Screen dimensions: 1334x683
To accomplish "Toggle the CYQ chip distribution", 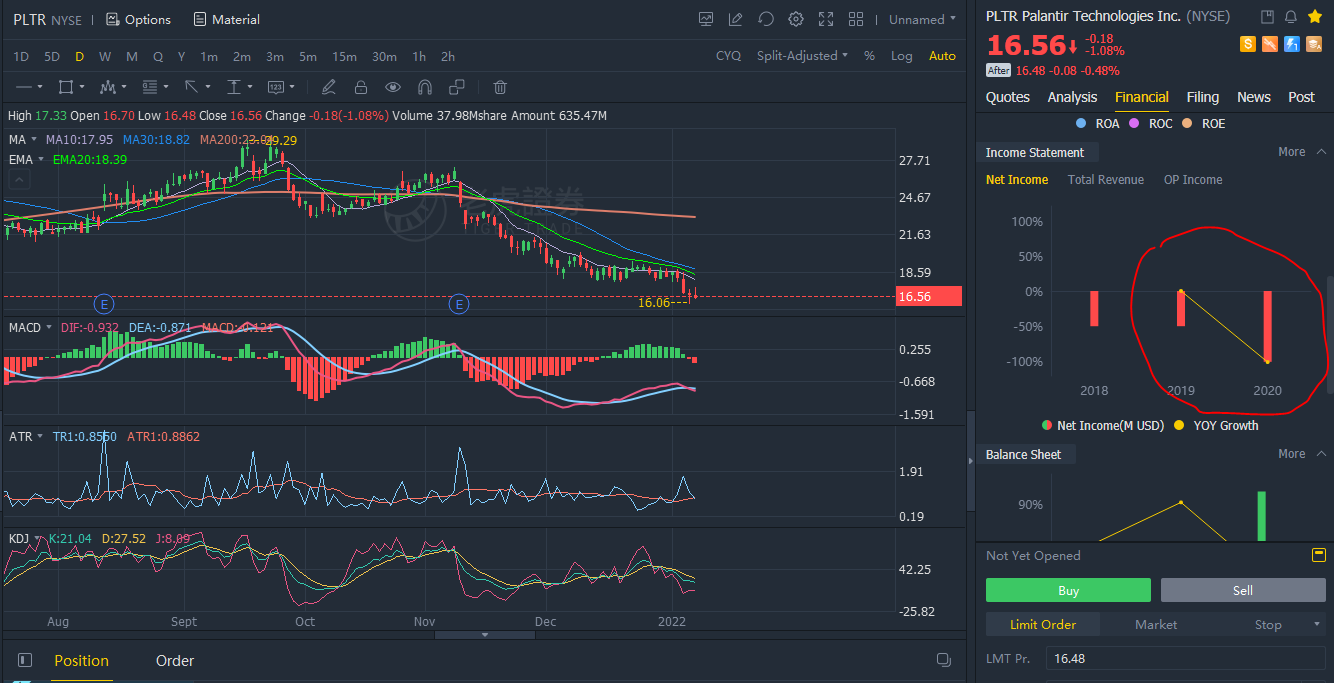I will pos(729,56).
